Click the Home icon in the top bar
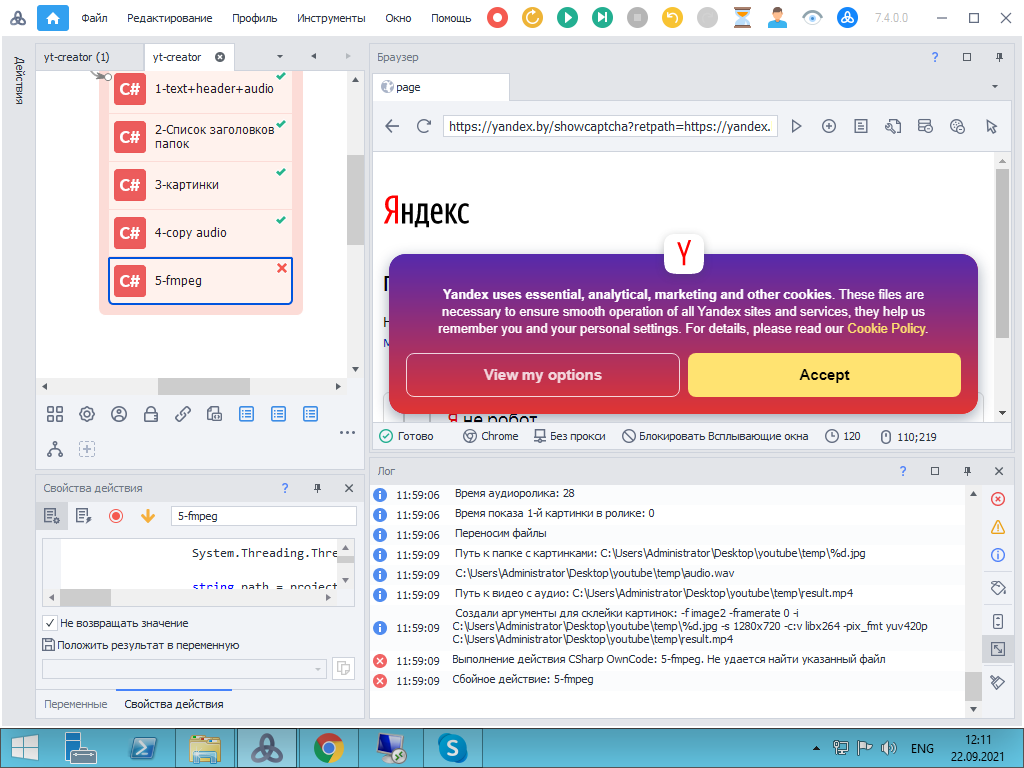The width and height of the screenshot is (1024, 768). point(53,18)
